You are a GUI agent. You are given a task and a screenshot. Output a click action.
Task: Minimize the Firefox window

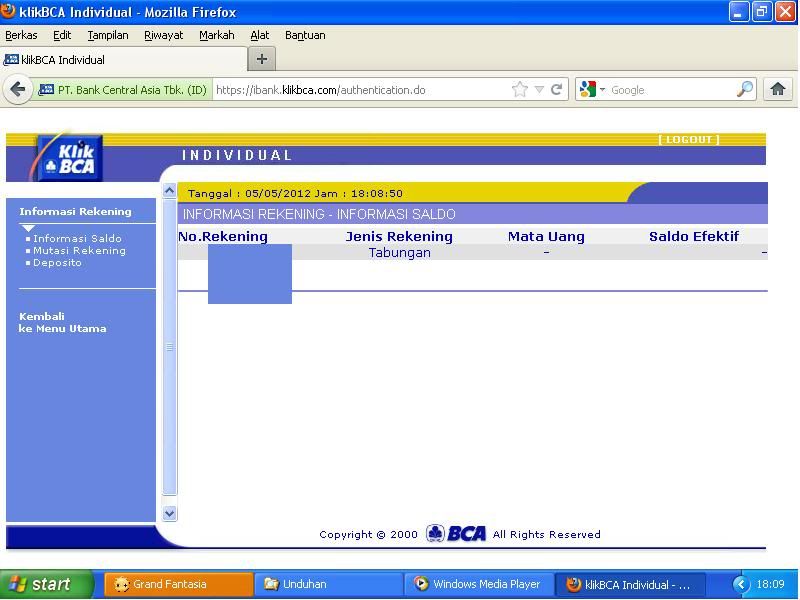(x=738, y=12)
